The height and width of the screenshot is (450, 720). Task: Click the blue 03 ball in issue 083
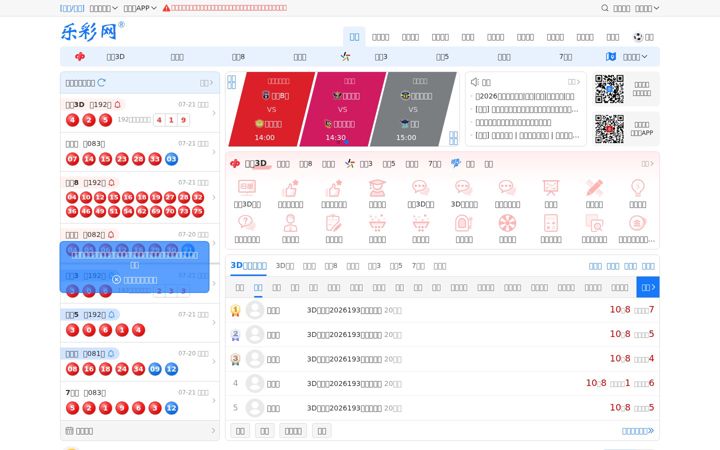[171, 159]
